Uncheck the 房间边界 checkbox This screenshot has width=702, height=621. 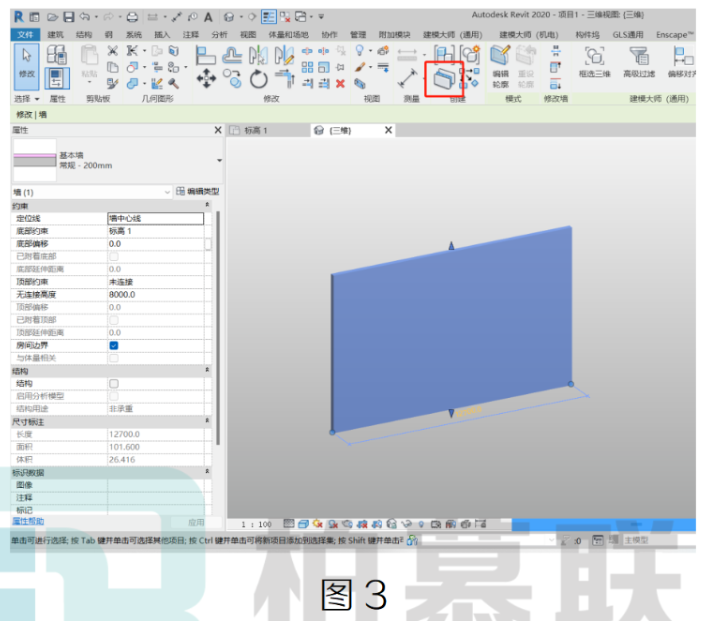[114, 345]
